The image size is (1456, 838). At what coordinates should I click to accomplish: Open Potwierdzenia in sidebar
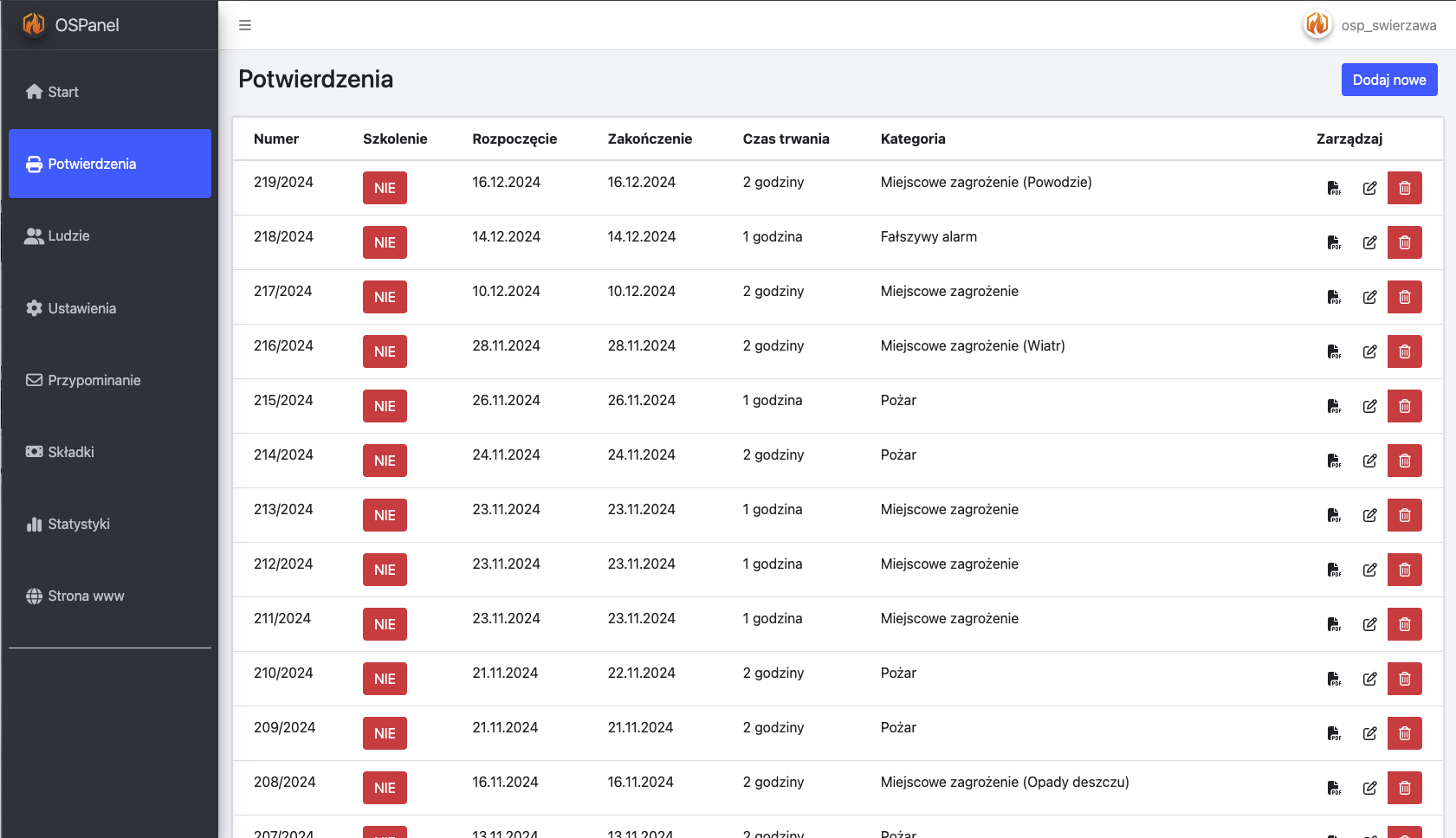point(110,164)
